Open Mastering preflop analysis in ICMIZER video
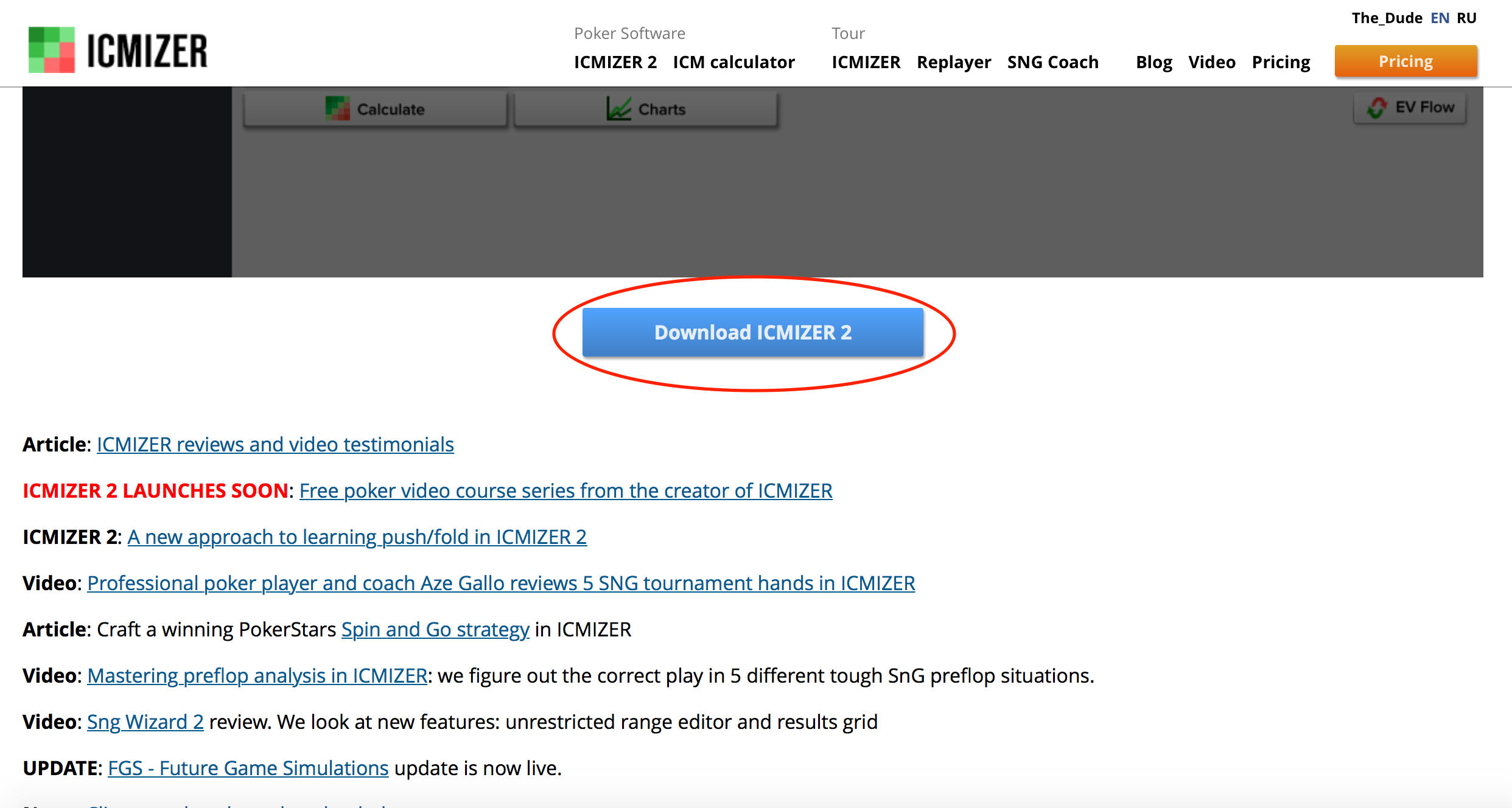Viewport: 1512px width, 808px height. pos(257,676)
